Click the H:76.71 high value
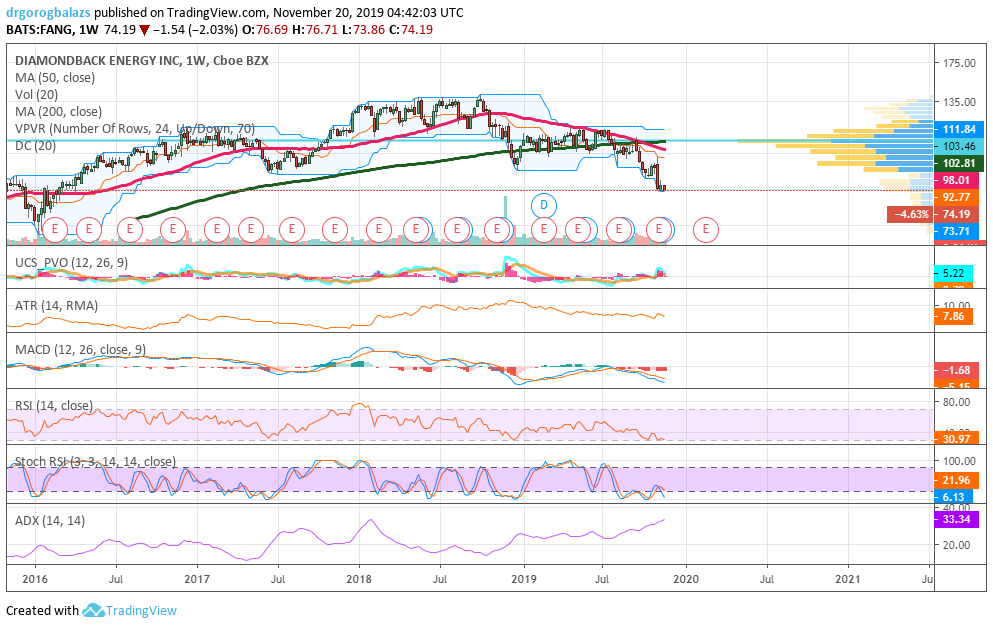 [x=314, y=30]
